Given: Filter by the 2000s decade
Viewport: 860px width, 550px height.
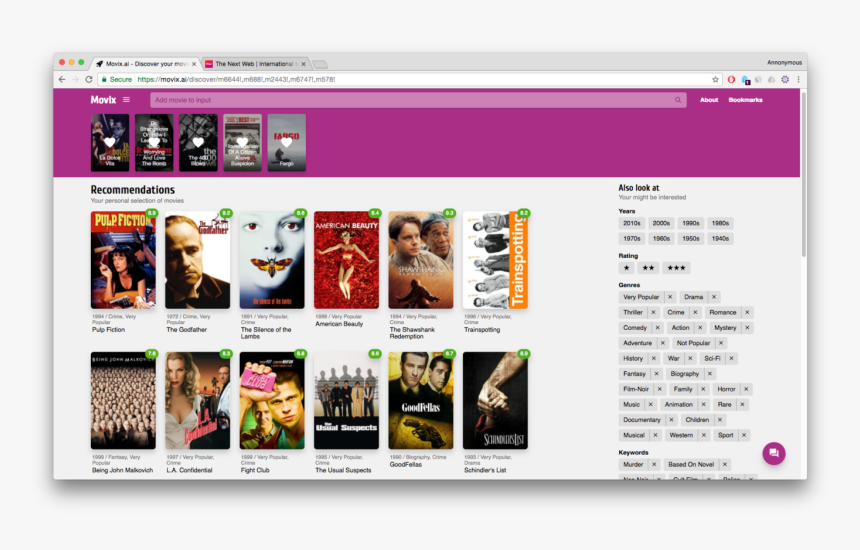Looking at the screenshot, I should (661, 223).
